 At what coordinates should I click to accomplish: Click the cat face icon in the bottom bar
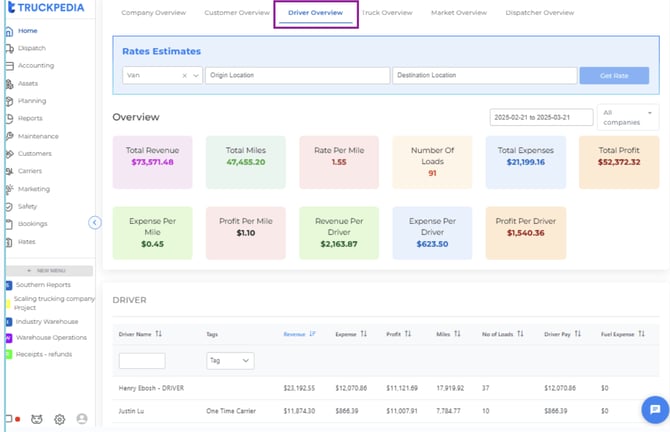tap(37, 419)
